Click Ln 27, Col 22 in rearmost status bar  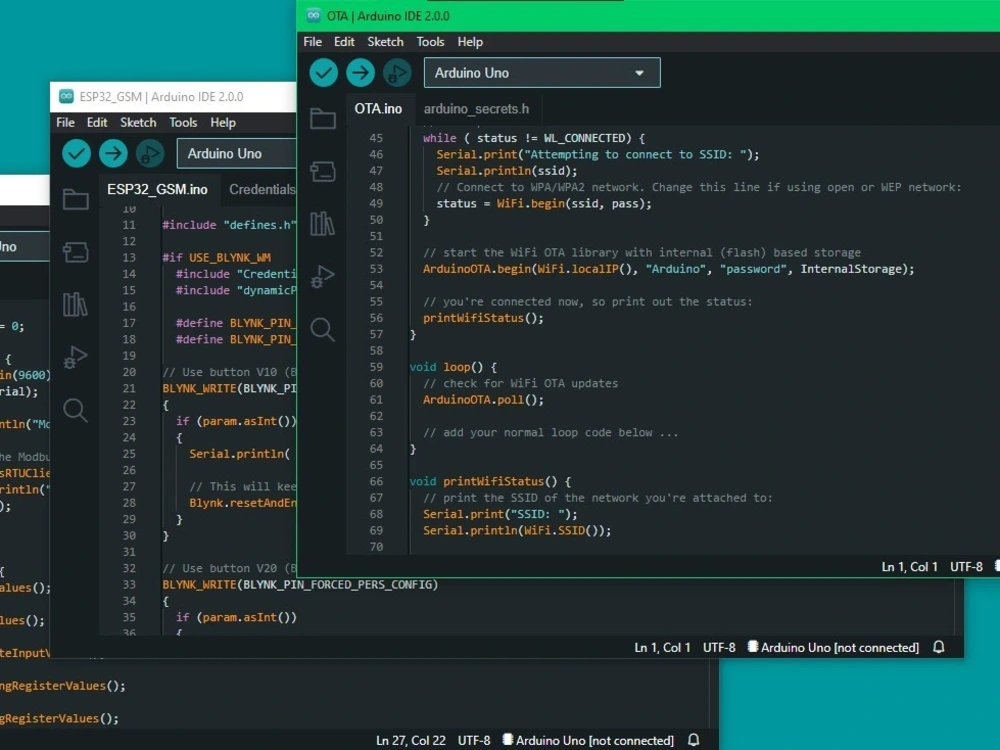click(x=411, y=740)
